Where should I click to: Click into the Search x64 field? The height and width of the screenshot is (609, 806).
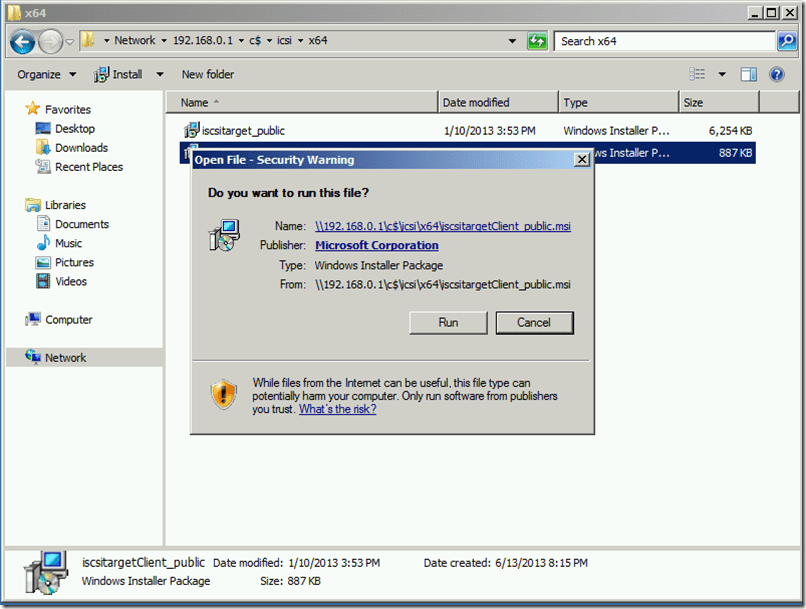(665, 41)
